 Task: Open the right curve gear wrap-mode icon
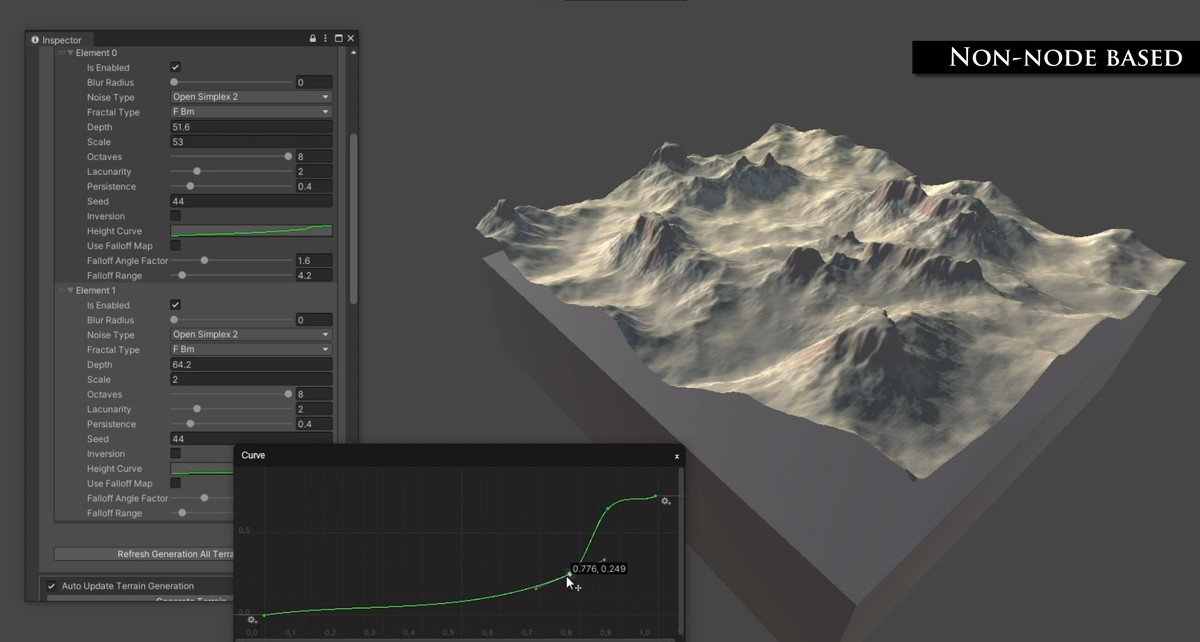[666, 501]
